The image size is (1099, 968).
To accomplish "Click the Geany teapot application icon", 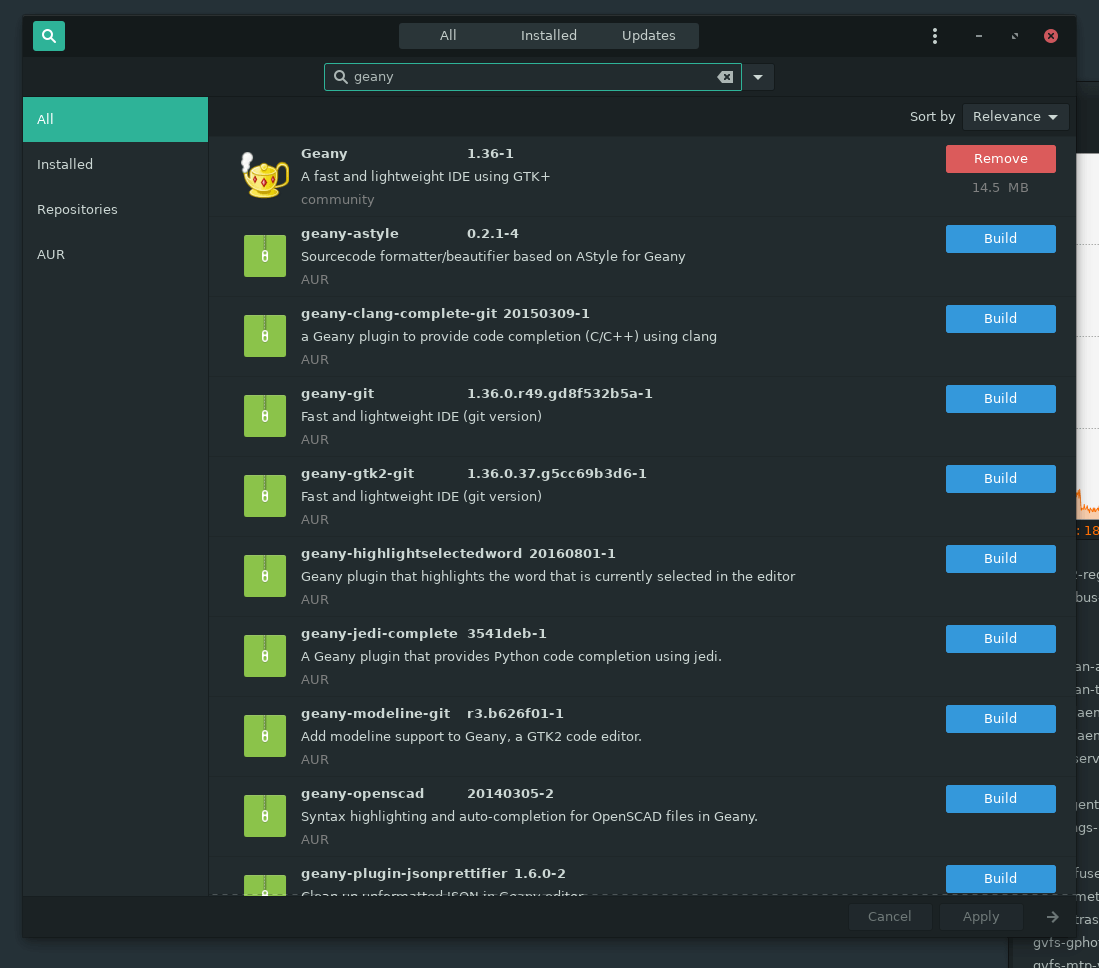I will click(264, 174).
